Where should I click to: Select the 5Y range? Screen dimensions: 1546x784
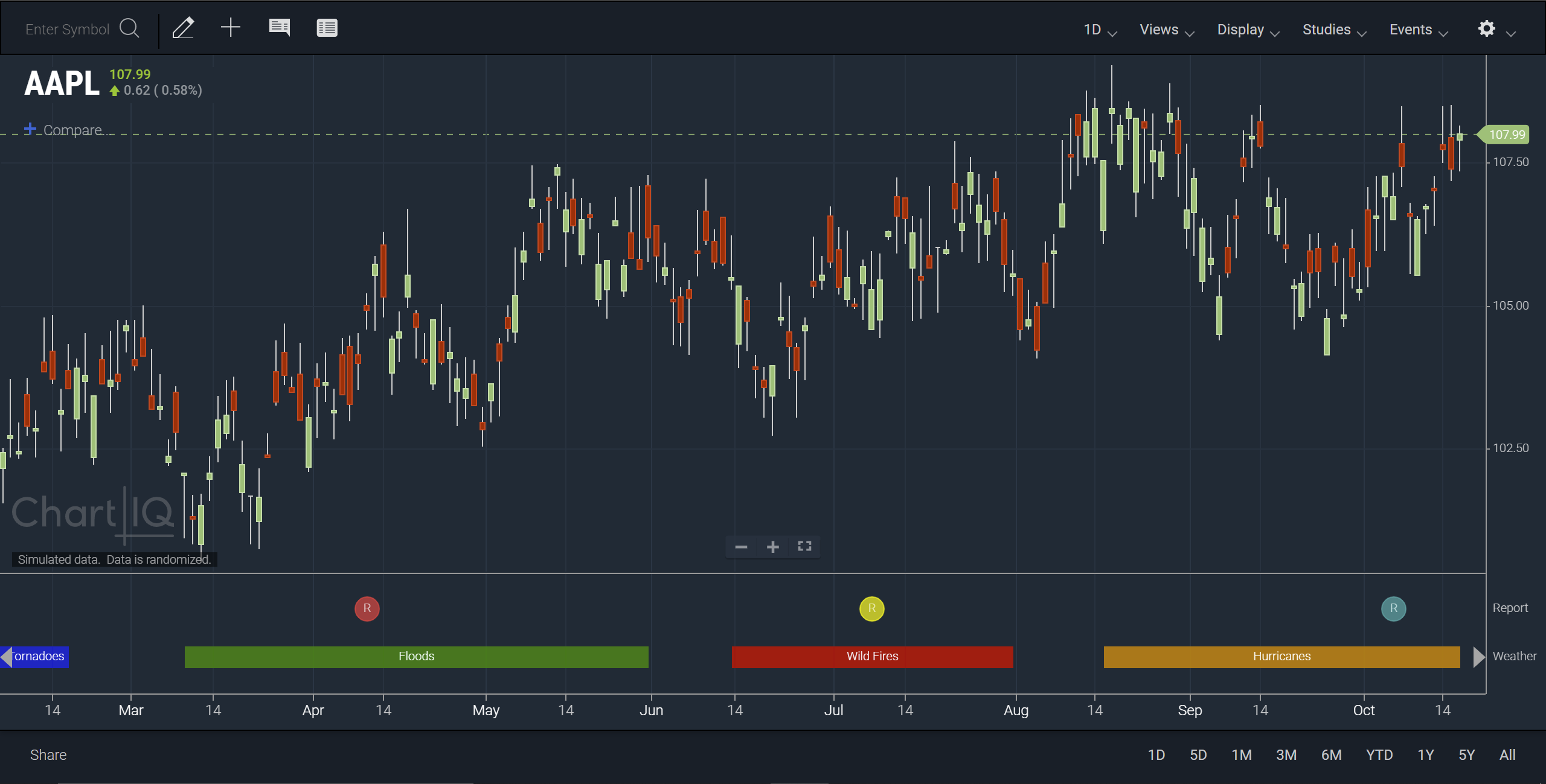pos(1467,755)
